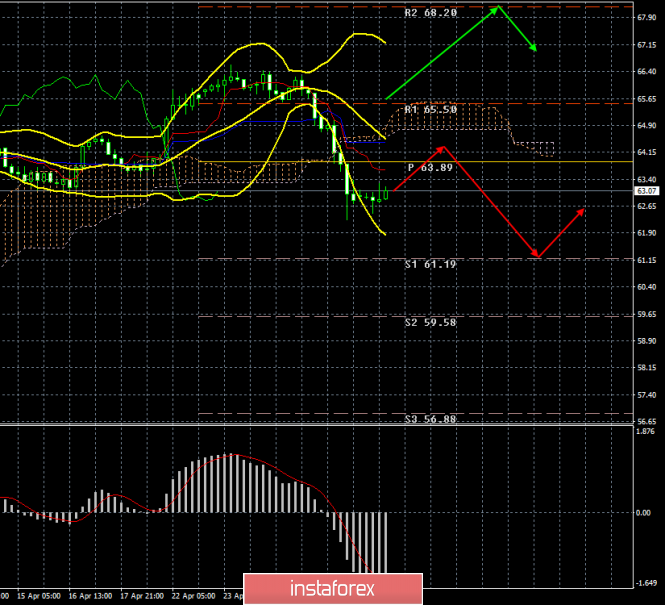Select the R2 68.20 resistance label
This screenshot has height=605, width=665.
coord(431,14)
